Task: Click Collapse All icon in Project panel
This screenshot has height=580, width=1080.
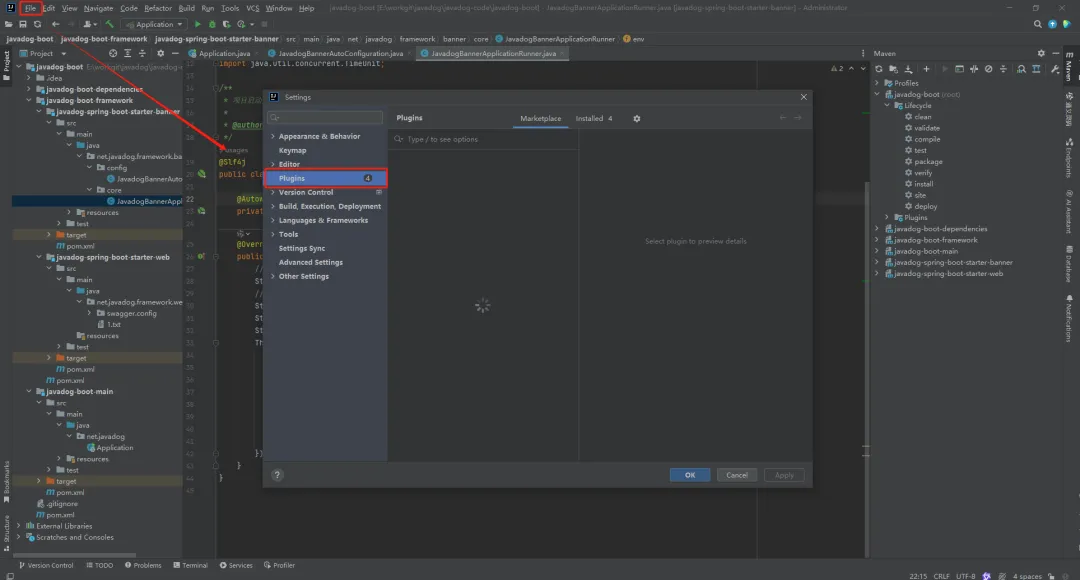Action: pos(143,53)
